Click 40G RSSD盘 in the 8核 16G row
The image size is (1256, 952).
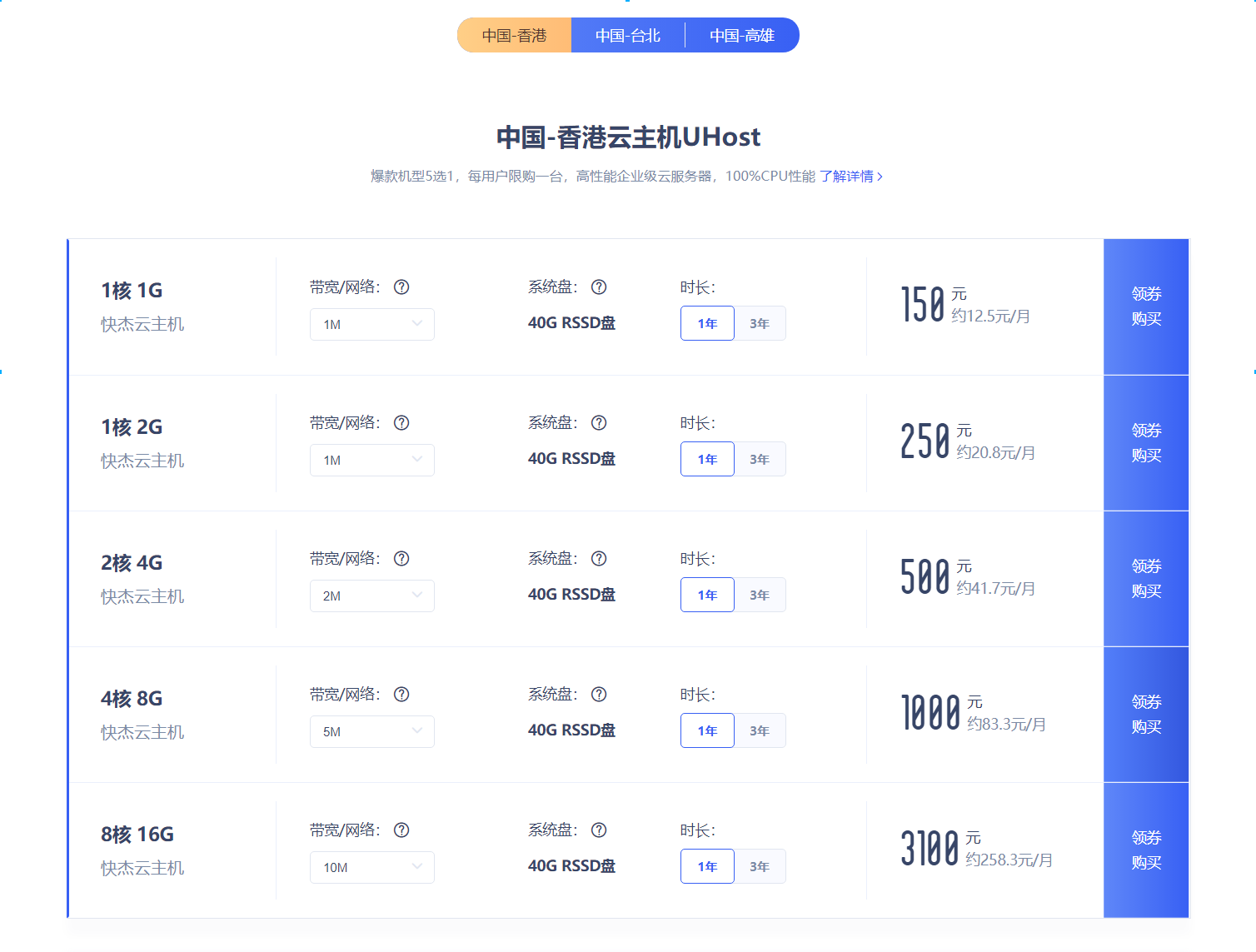point(571,866)
